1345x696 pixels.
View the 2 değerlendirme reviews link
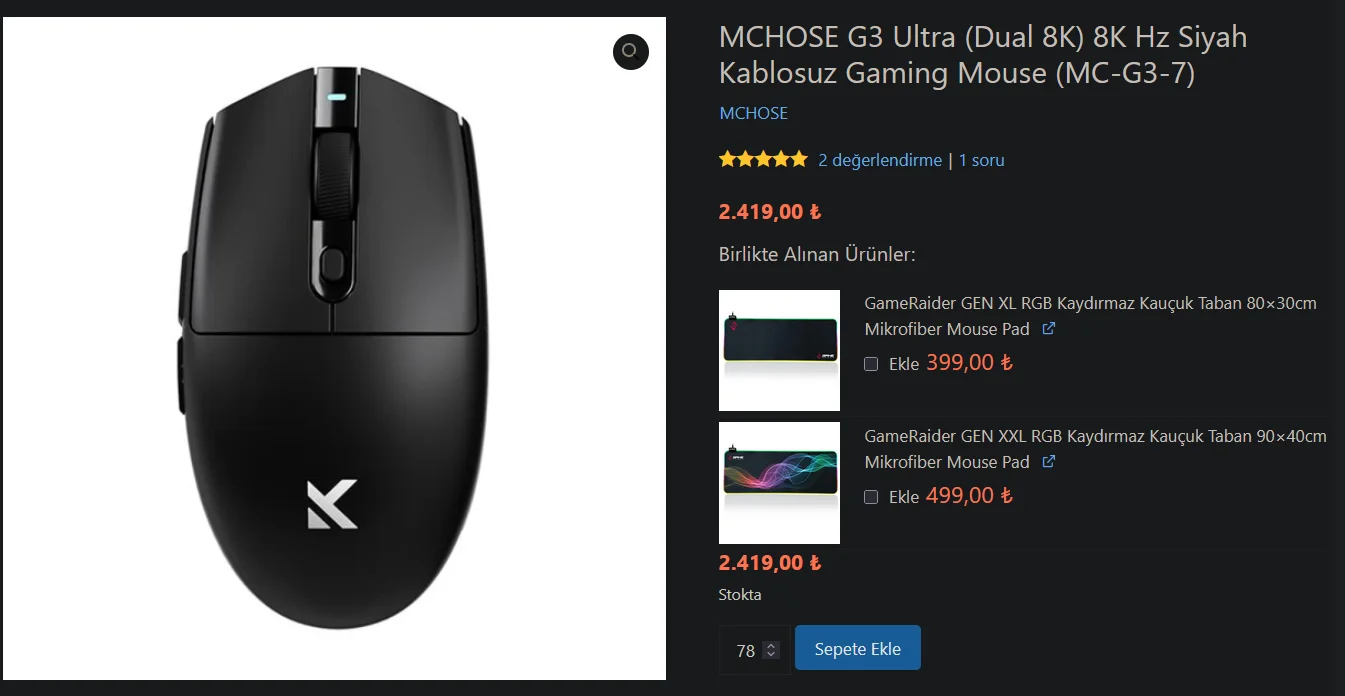[x=880, y=160]
